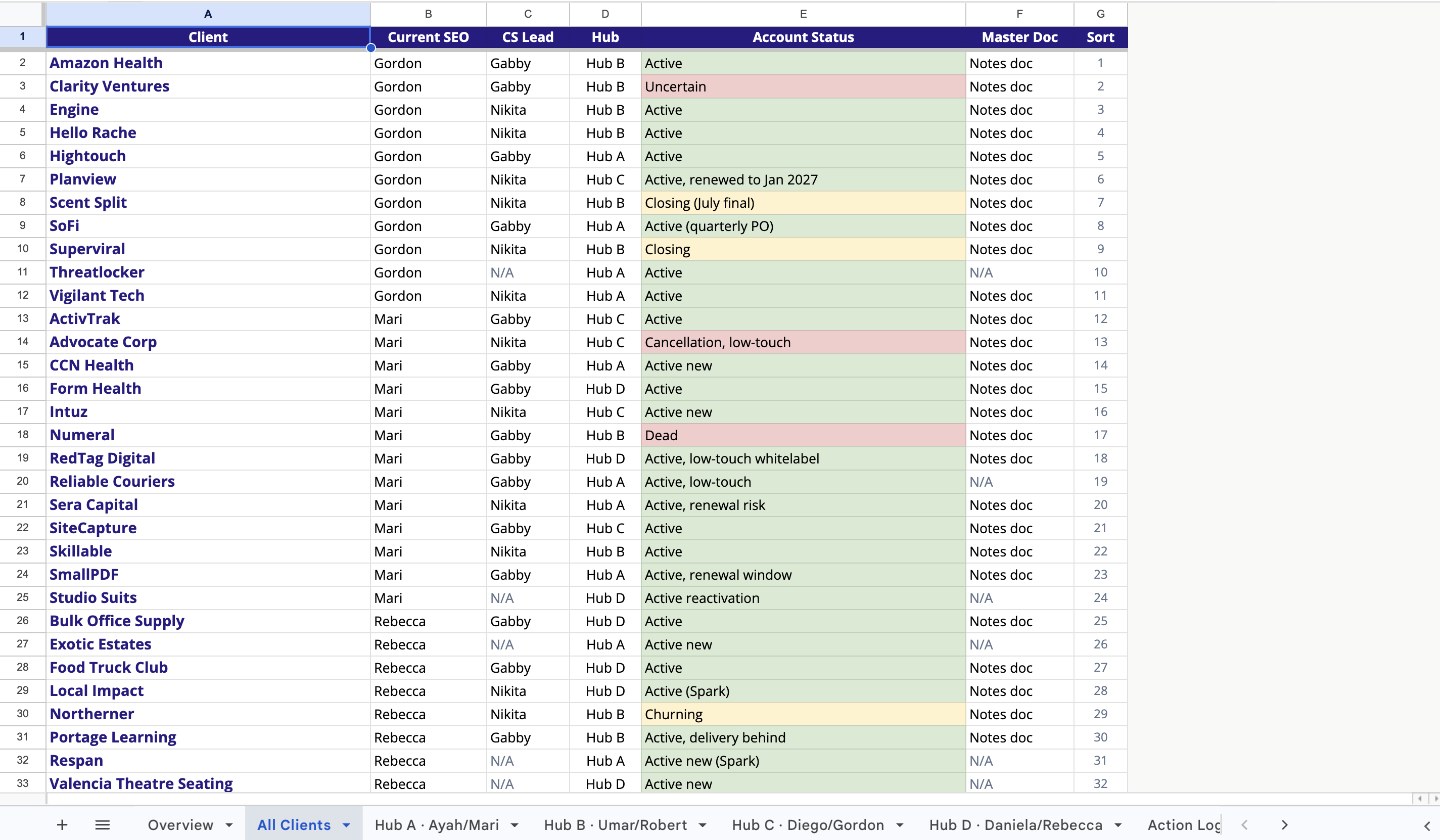Open Notes doc link for Superviral
1440x840 pixels.
tap(1001, 249)
